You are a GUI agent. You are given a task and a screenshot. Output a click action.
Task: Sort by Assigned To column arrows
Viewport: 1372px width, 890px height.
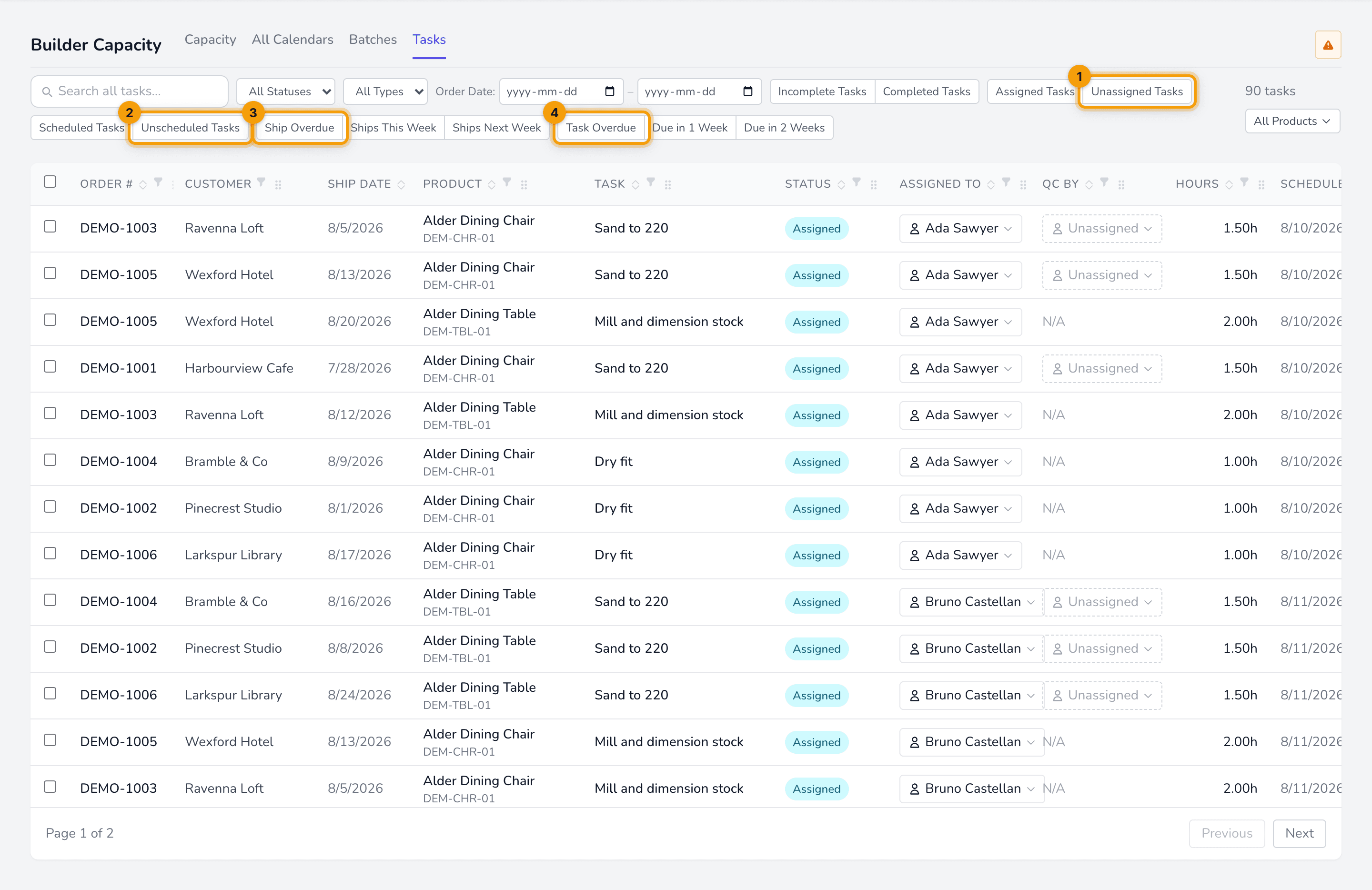coord(991,184)
